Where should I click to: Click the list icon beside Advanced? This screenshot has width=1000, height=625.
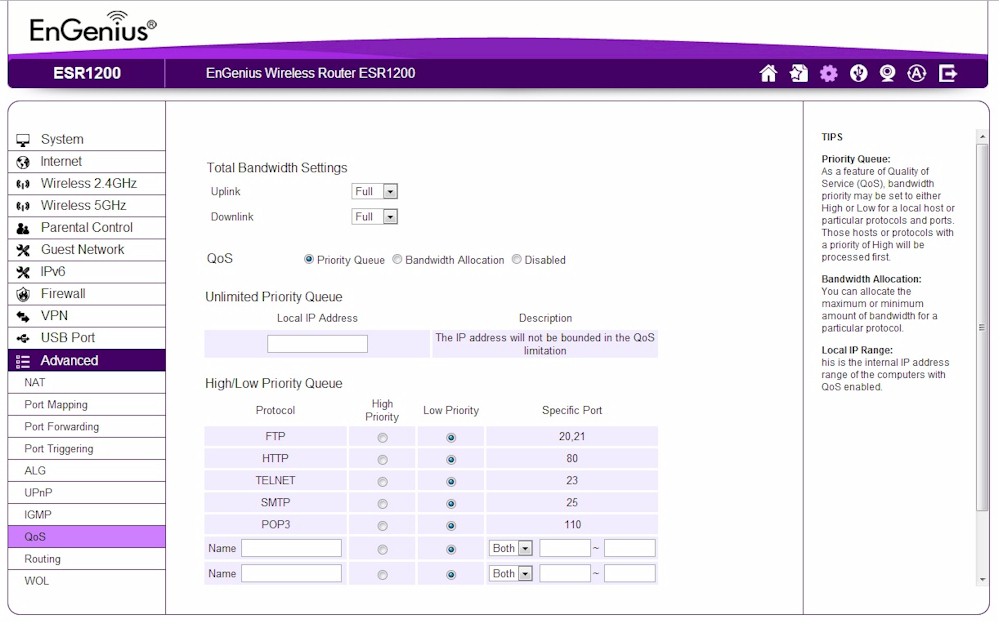23,362
